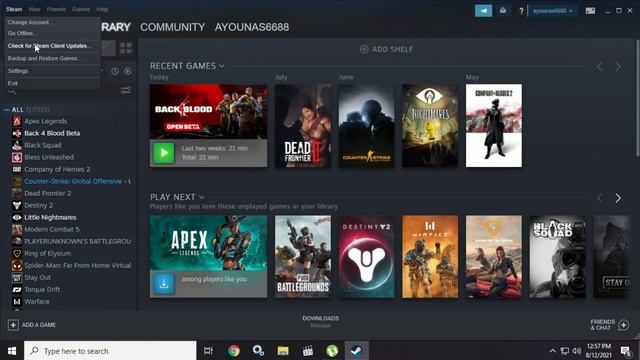Open PUBG Battlegrounds cover in Play Next

(x=303, y=257)
